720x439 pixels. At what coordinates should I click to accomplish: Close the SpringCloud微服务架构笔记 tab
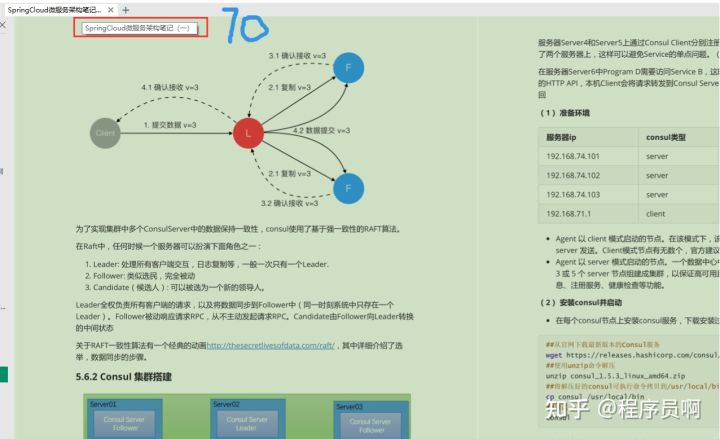click(x=111, y=10)
